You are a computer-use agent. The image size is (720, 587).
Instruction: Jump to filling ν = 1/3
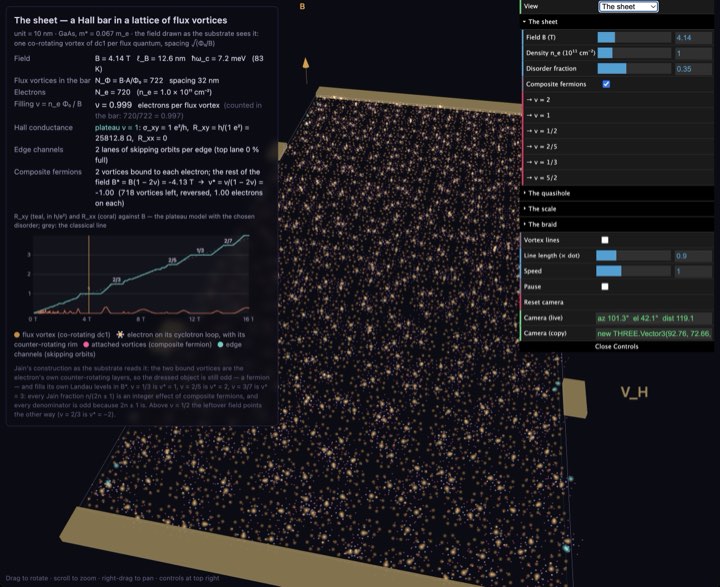click(617, 162)
